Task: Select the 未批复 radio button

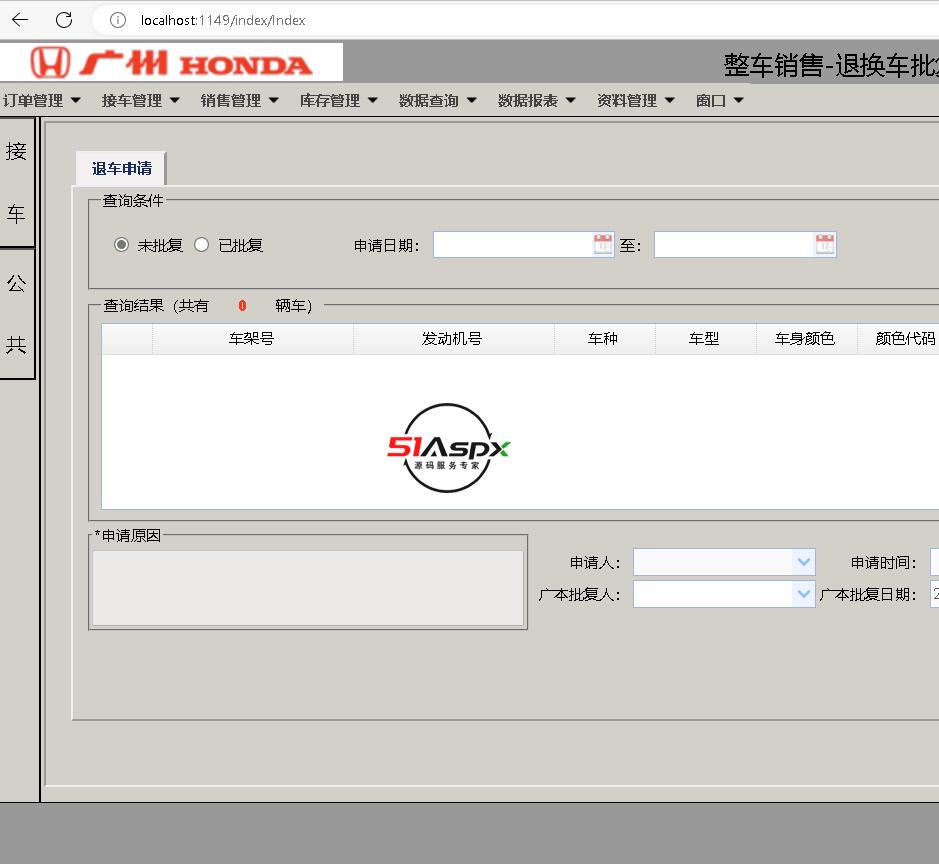Action: 122,245
